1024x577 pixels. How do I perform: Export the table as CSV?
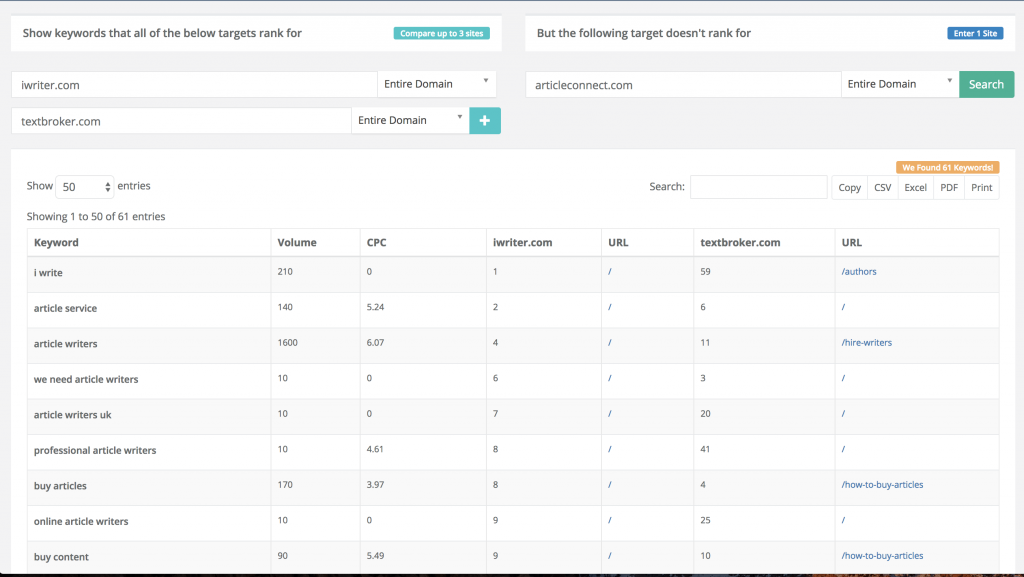click(x=882, y=187)
